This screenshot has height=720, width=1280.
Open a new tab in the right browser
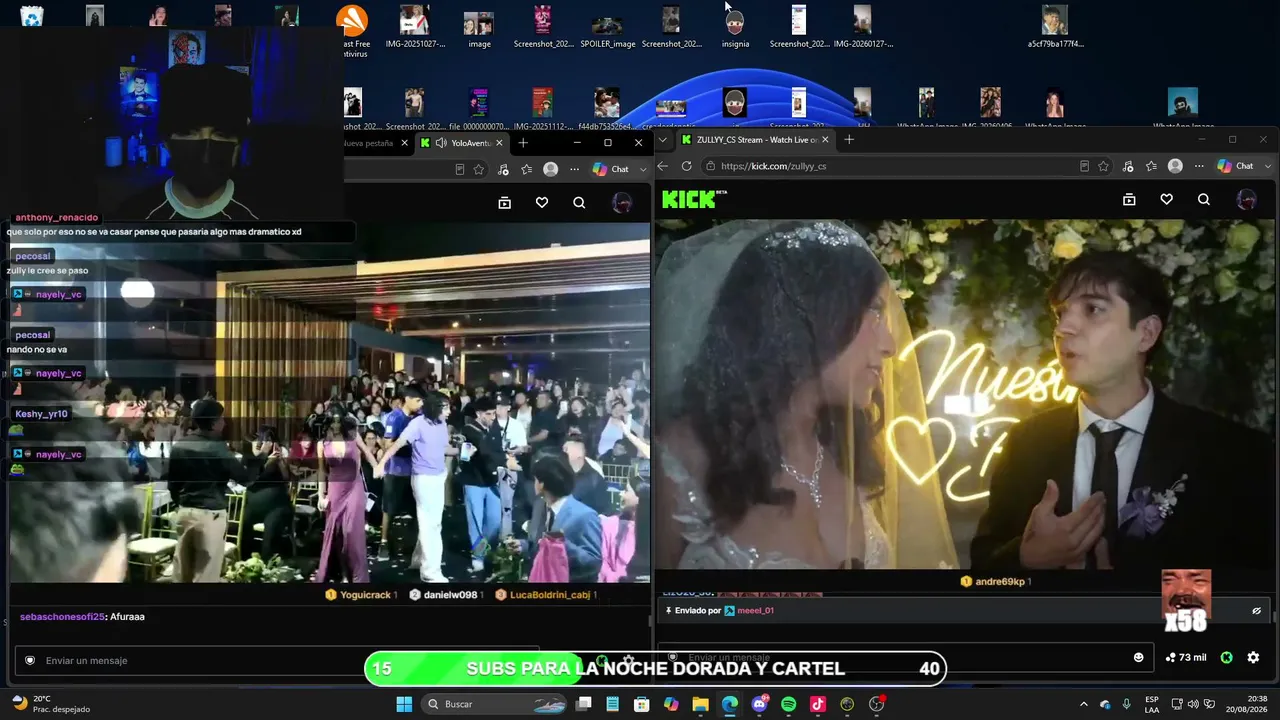[x=849, y=140]
